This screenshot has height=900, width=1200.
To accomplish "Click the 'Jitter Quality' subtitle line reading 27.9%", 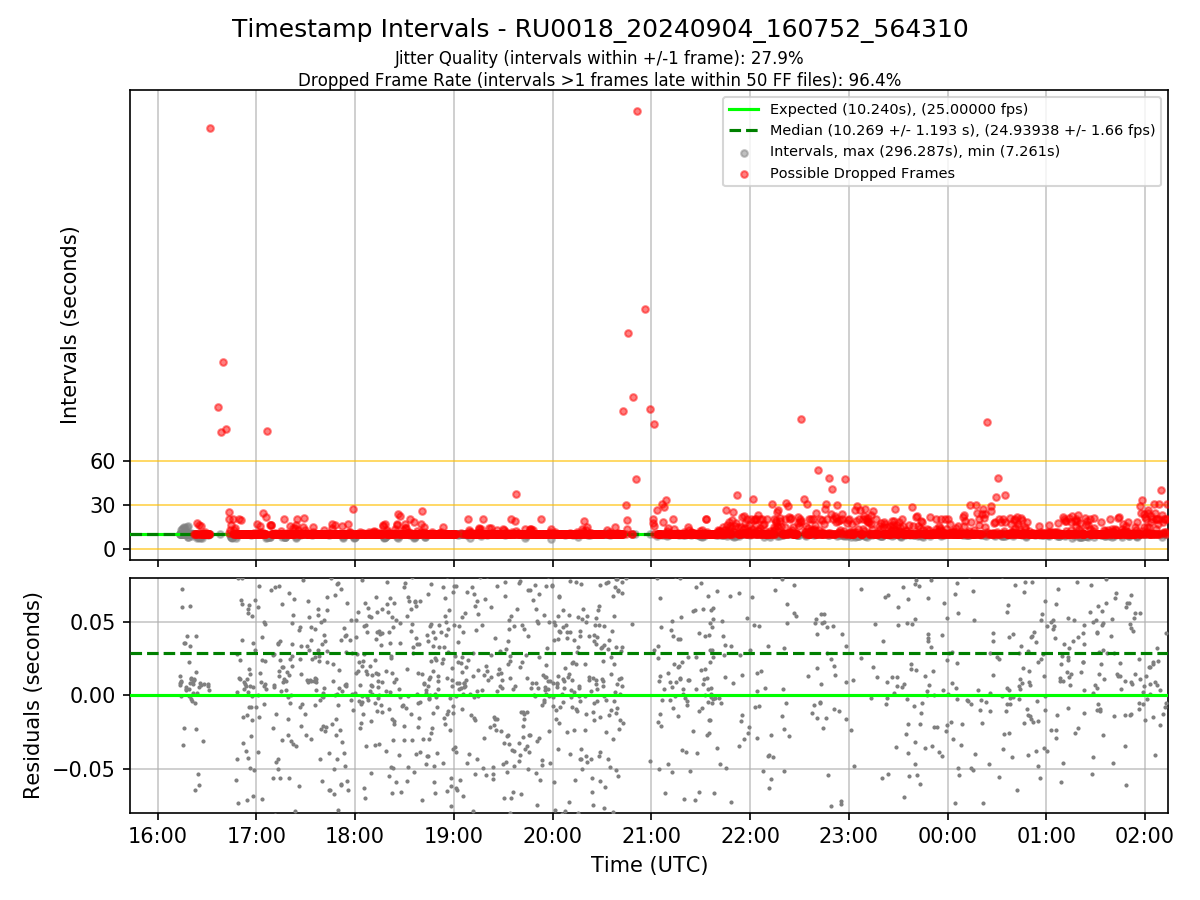I will [599, 58].
